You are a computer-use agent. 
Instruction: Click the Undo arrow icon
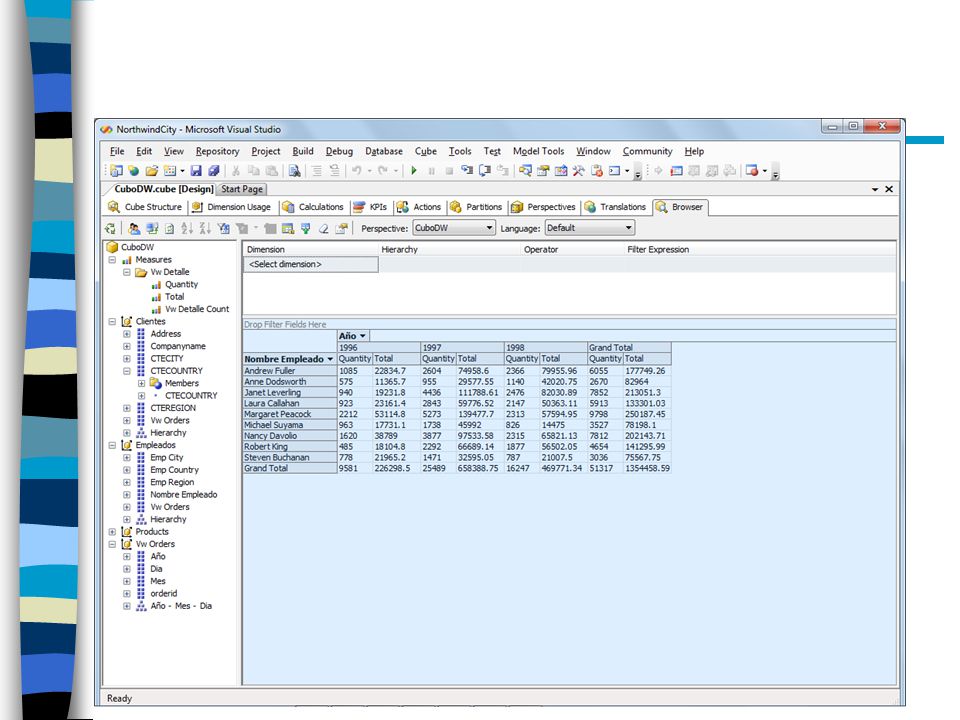[x=356, y=171]
